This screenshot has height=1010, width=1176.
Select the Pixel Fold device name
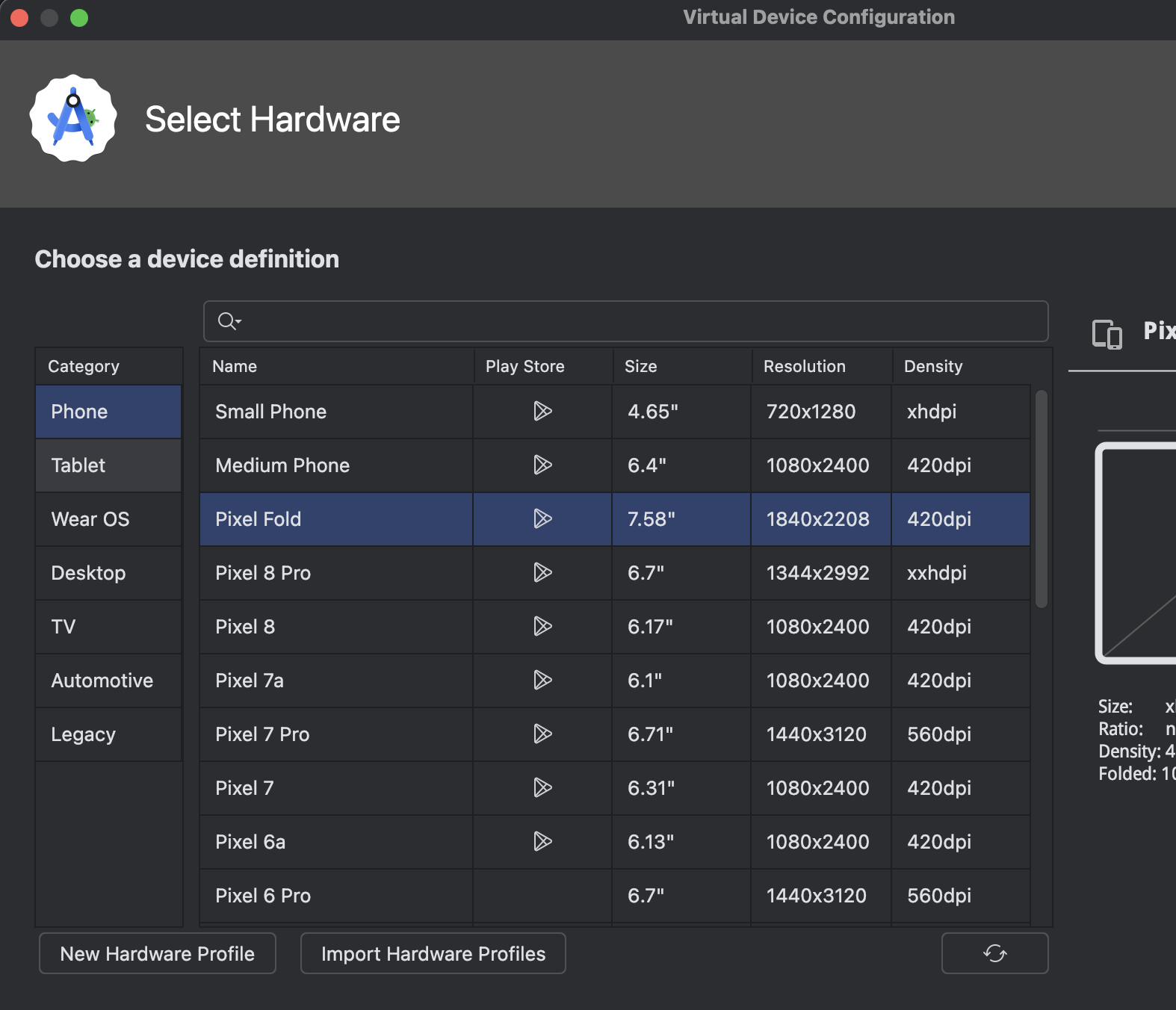click(x=336, y=519)
